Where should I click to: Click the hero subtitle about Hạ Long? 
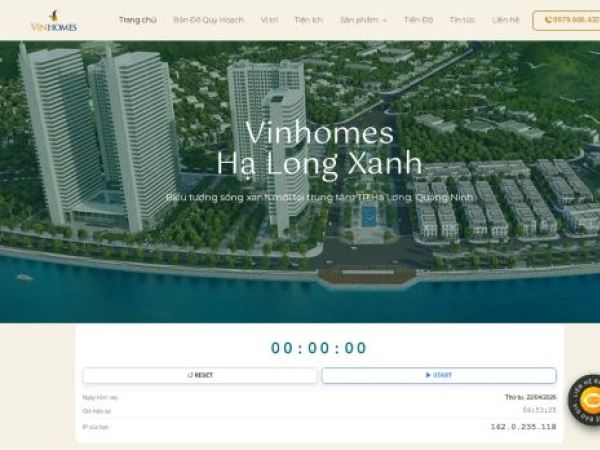[x=320, y=197]
